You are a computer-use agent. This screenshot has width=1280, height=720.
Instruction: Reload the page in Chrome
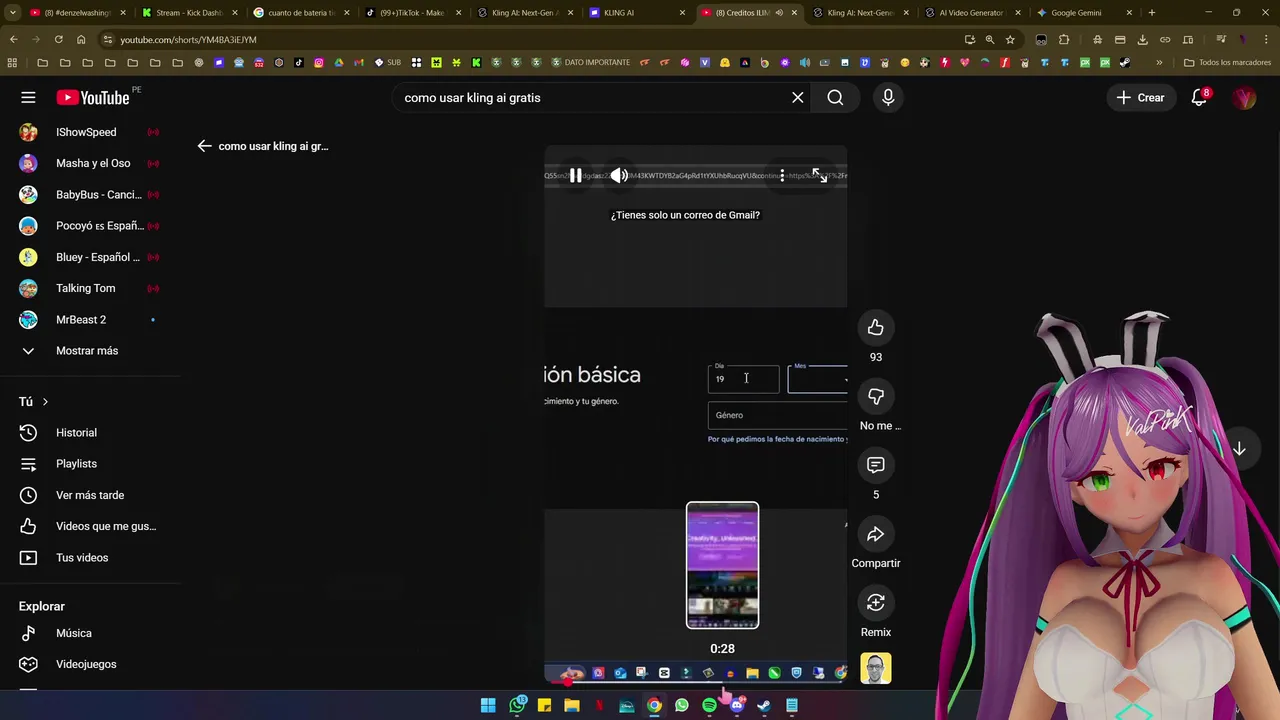[x=58, y=39]
